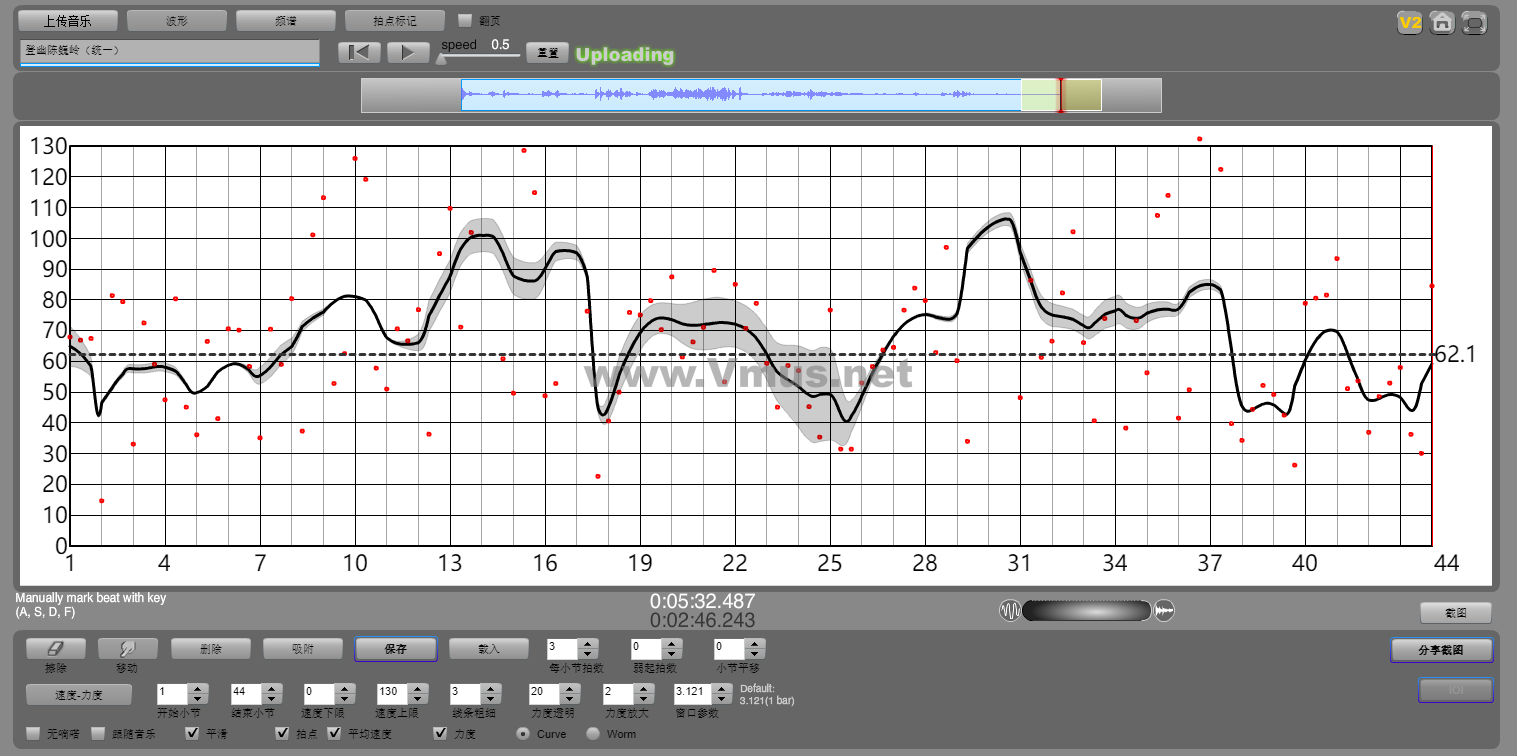Viewport: 1517px width, 756px height.
Task: Click the playback speed slider handle
Action: [441, 58]
